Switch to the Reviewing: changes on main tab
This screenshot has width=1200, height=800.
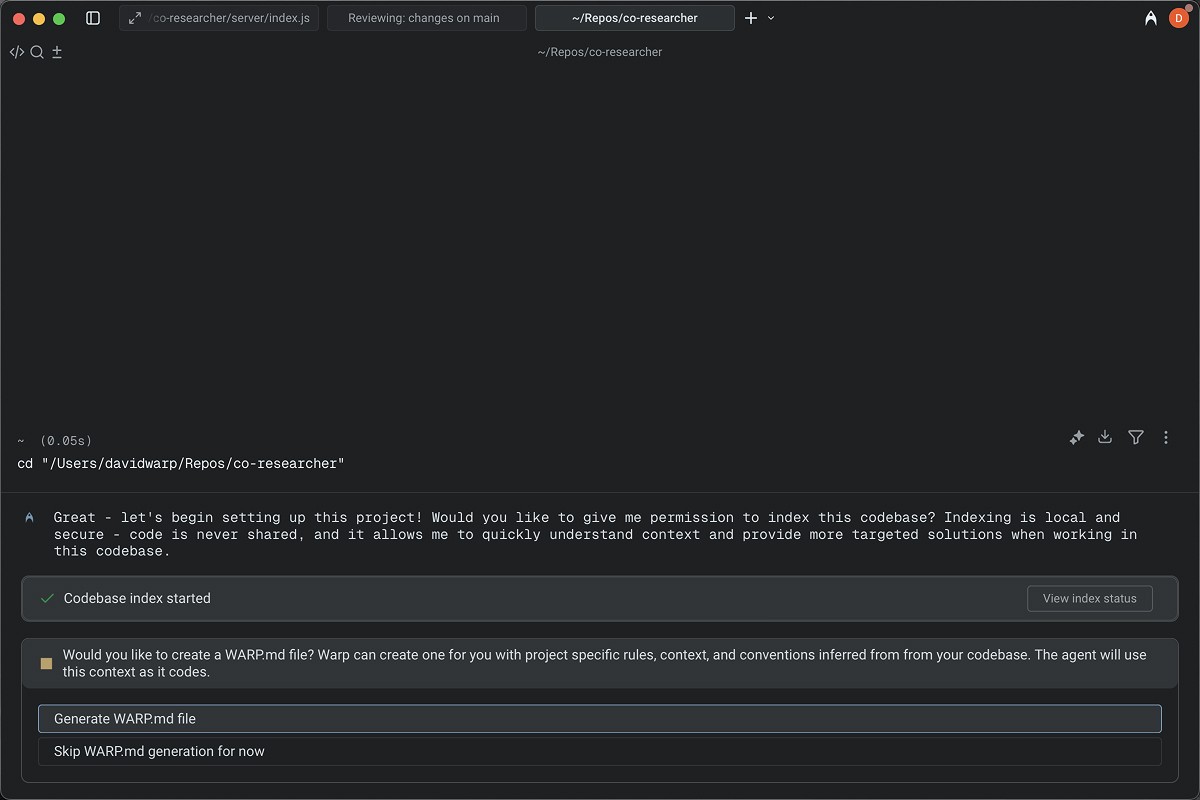(x=426, y=18)
